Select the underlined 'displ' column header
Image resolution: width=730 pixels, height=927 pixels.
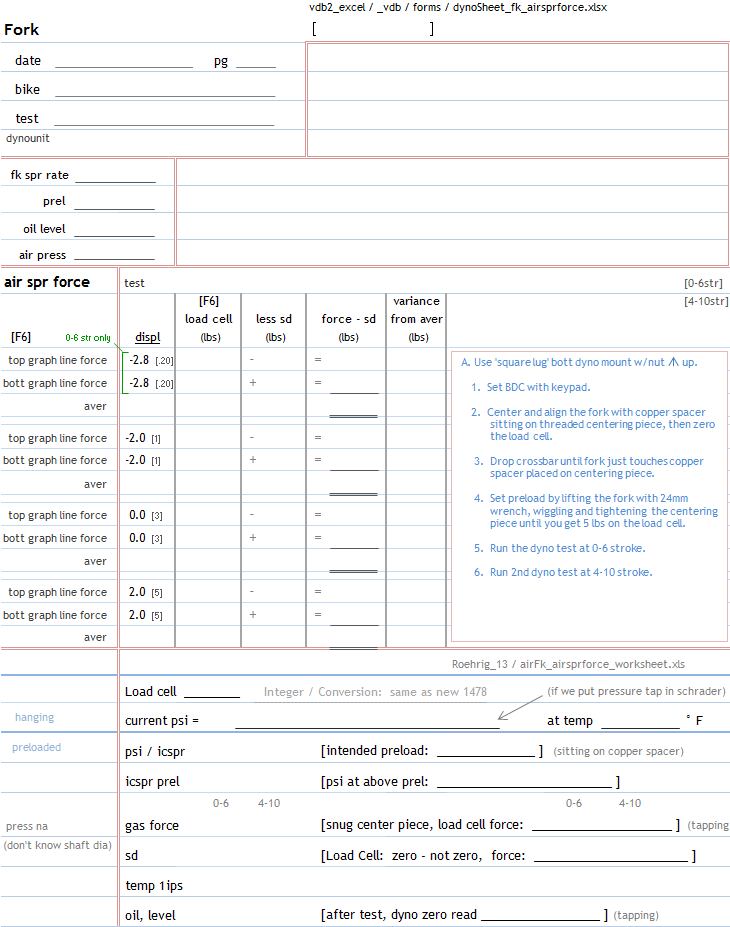coord(147,337)
